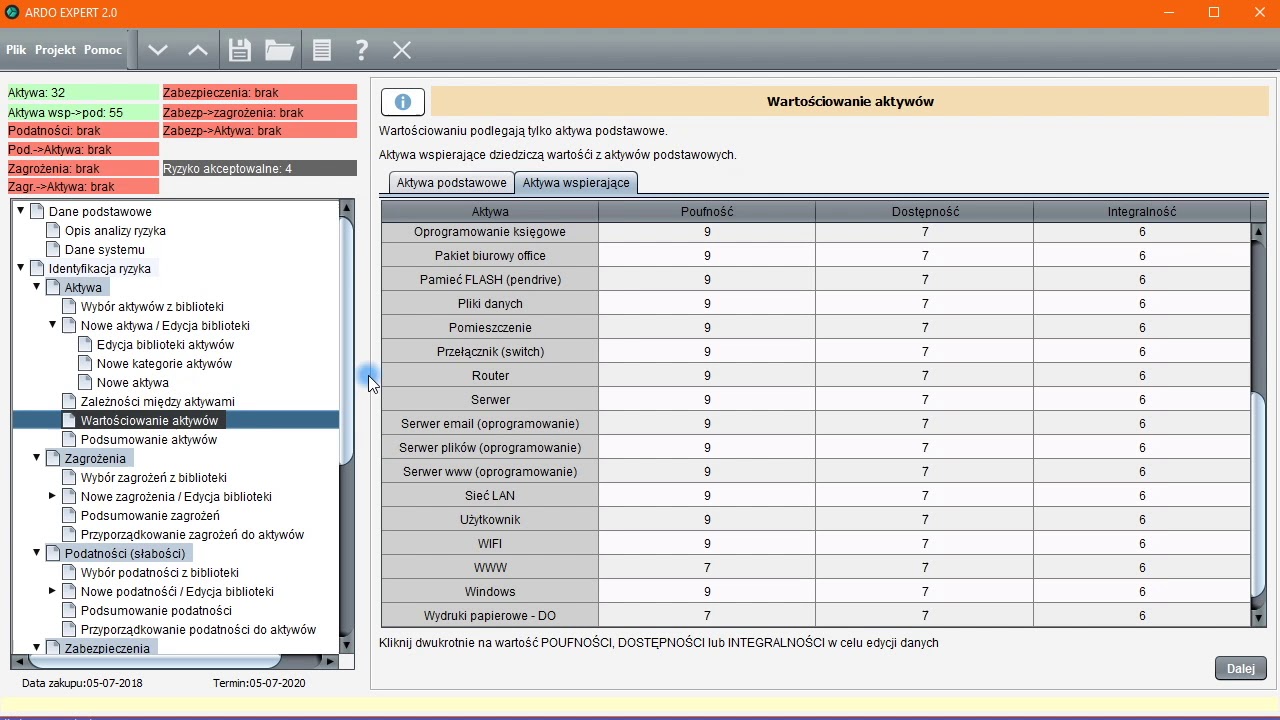Open Przyporządkowanie zagrożeń do aktywów
1280x720 pixels.
click(192, 534)
